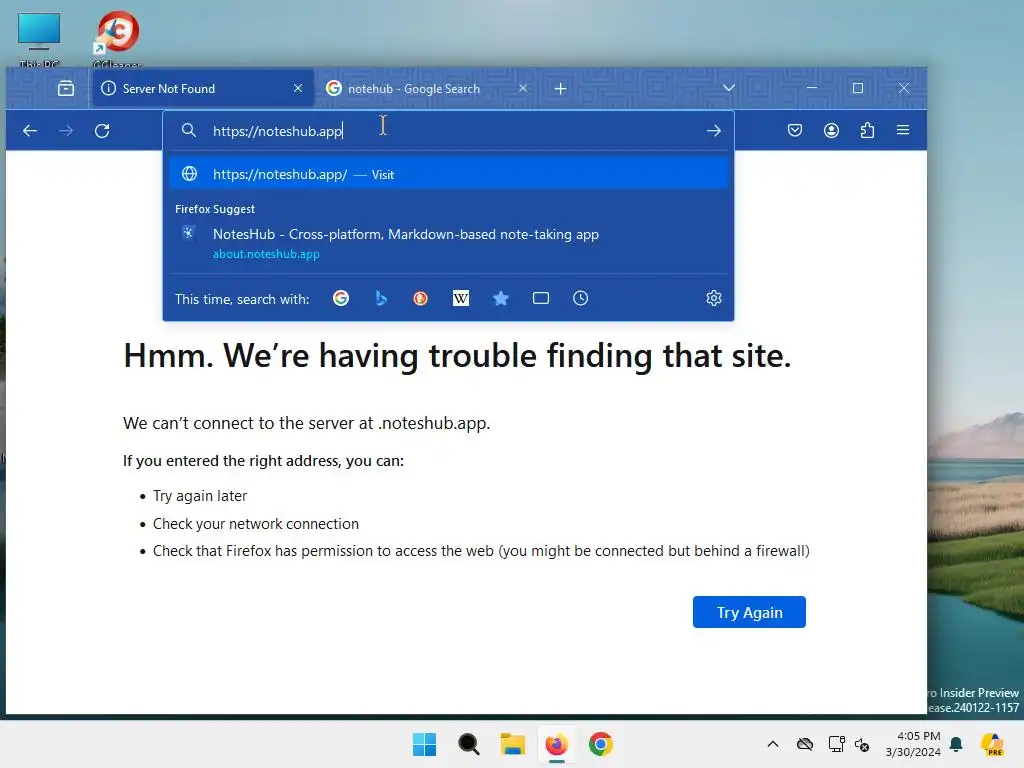This screenshot has width=1024, height=768.
Task: Click inside the address bar text
Action: point(278,131)
